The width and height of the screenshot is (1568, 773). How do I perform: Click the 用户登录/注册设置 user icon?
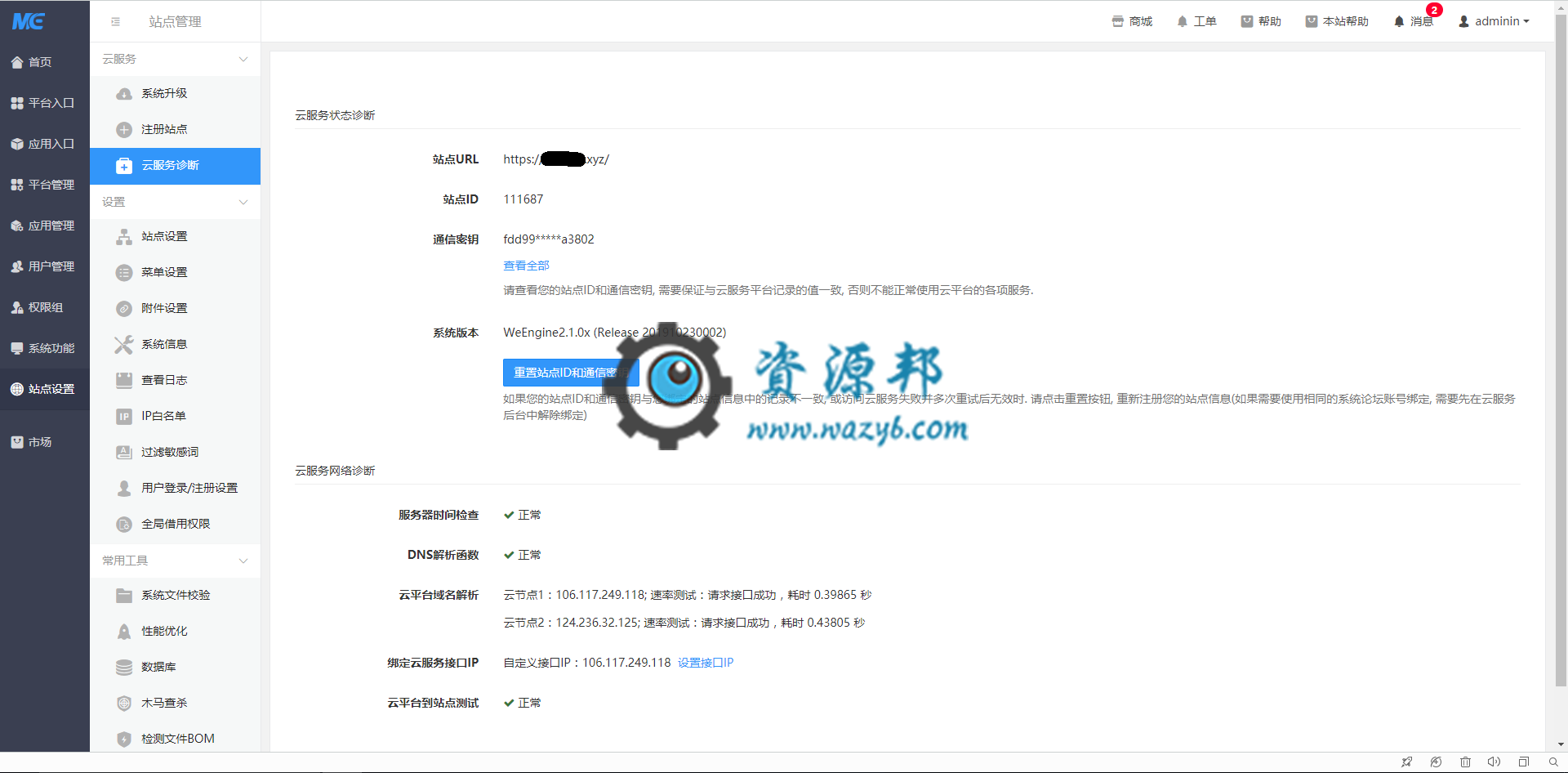coord(124,489)
